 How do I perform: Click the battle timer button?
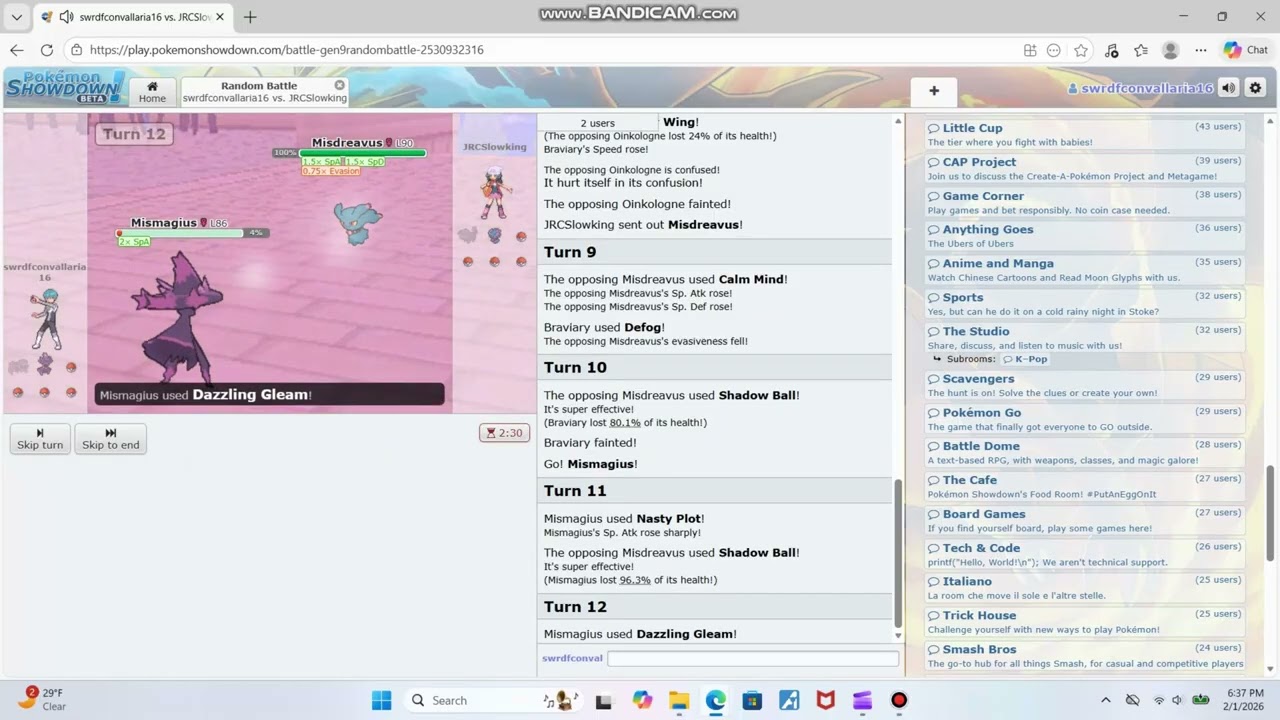pos(504,433)
